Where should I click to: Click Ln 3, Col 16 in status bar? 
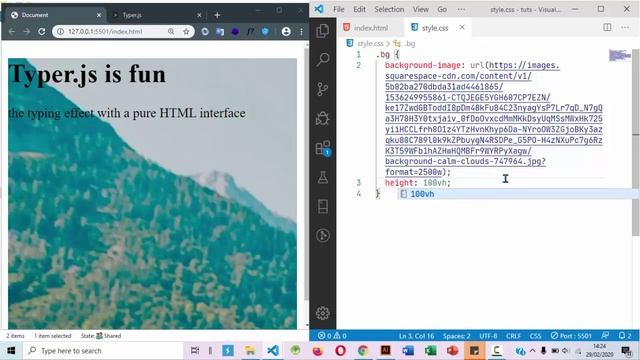(x=416, y=336)
